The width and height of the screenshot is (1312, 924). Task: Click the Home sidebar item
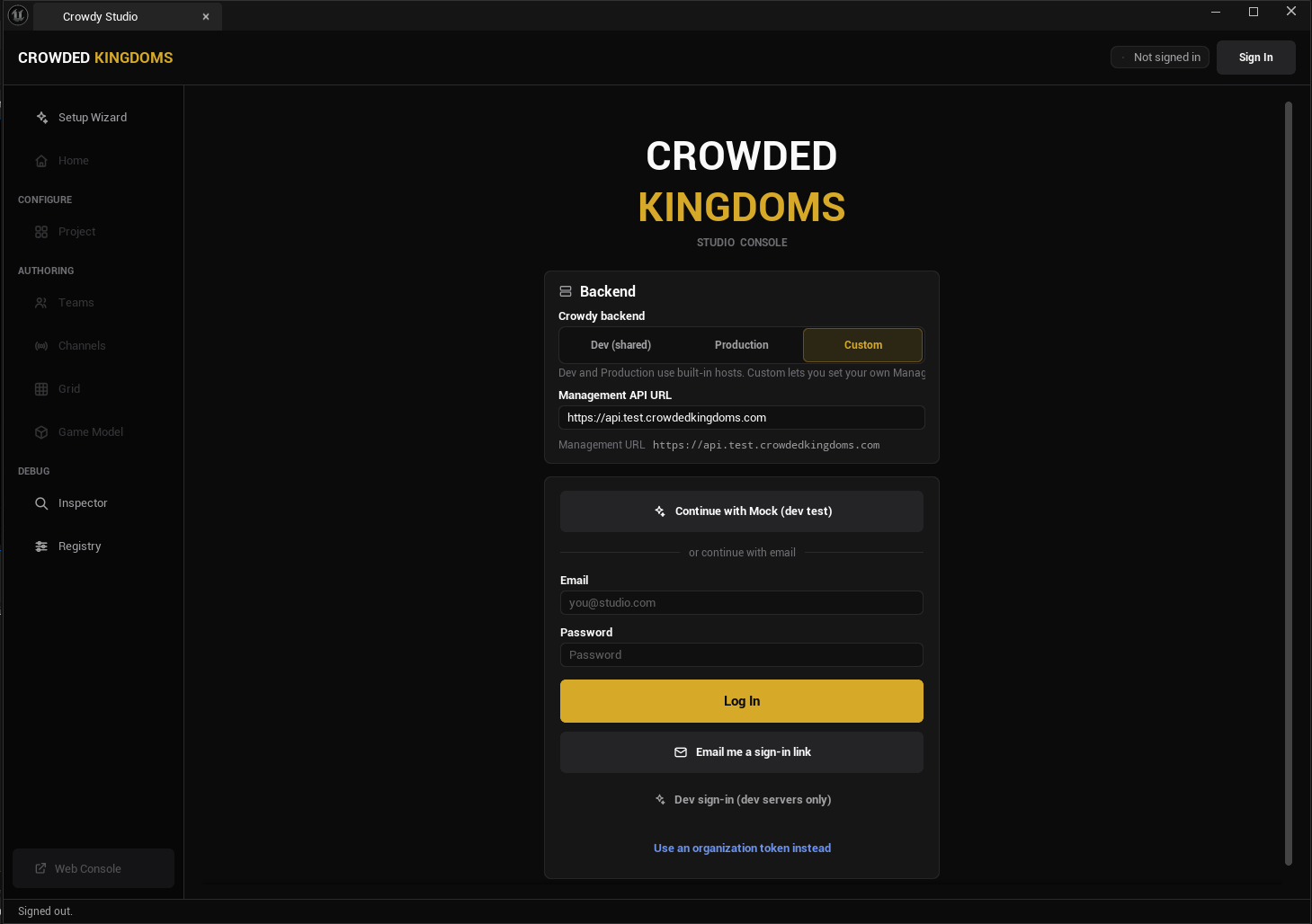point(94,161)
